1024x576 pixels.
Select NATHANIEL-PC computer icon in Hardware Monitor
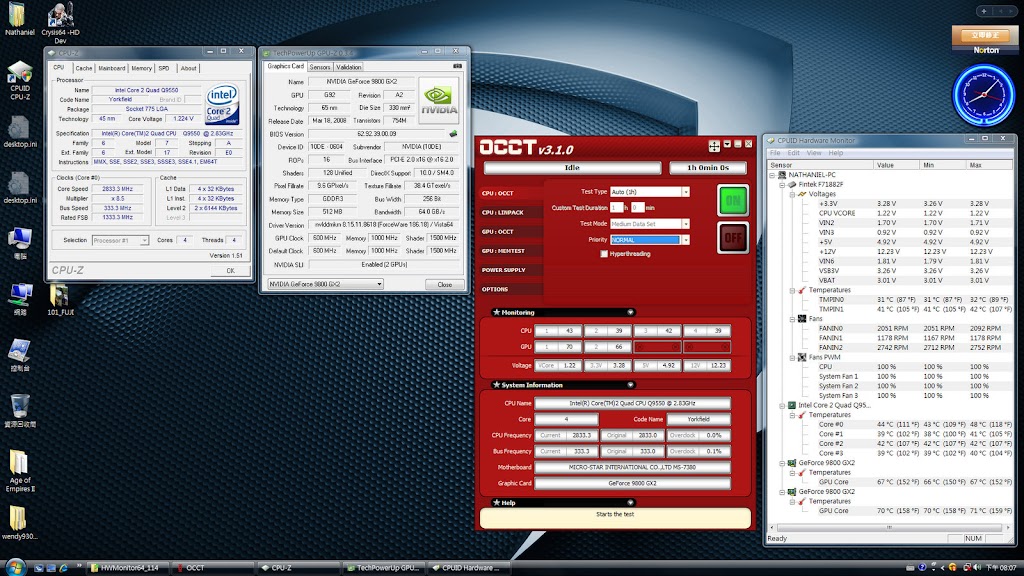(x=782, y=175)
